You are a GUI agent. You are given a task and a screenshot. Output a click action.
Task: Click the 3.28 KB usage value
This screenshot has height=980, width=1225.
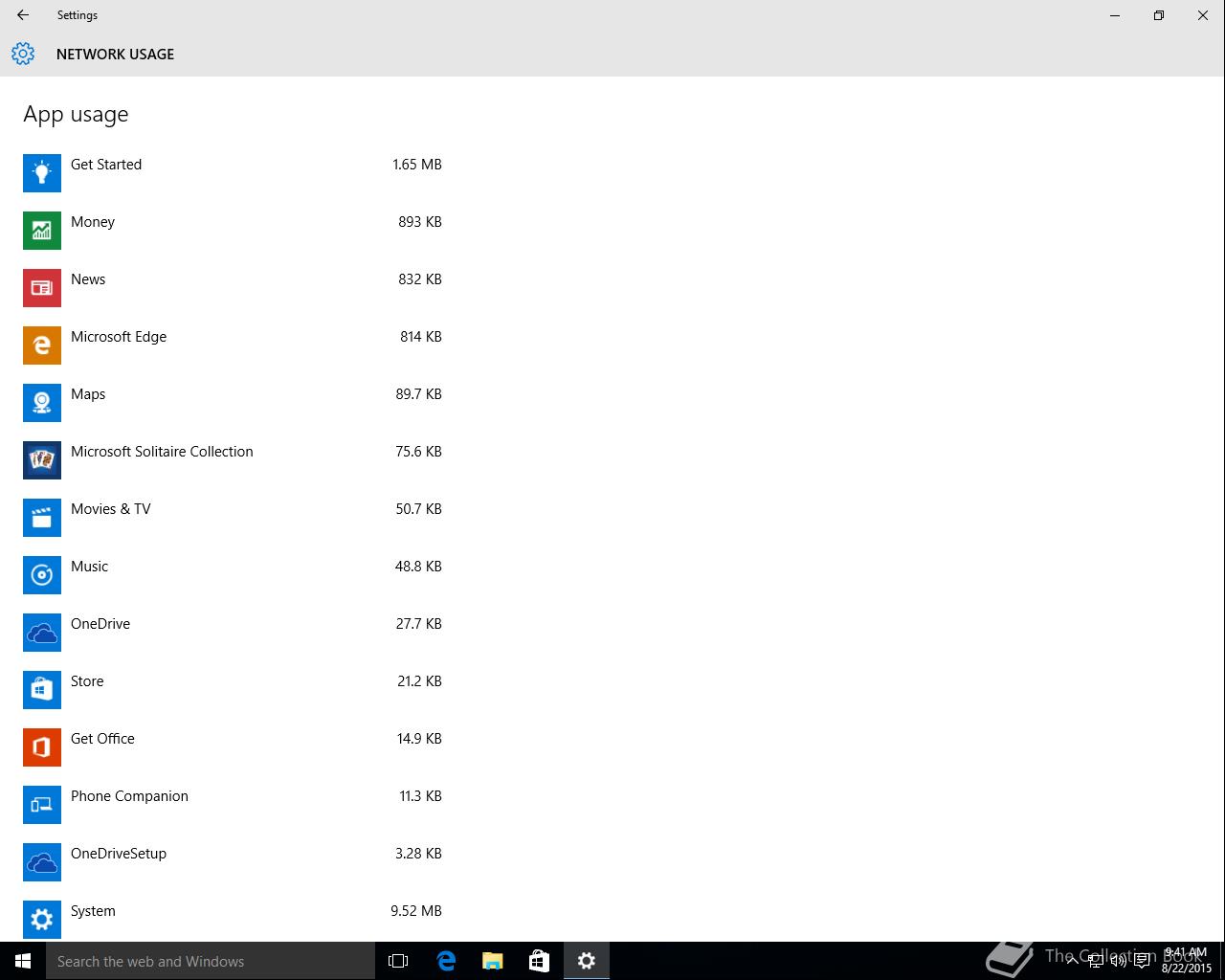tap(419, 854)
